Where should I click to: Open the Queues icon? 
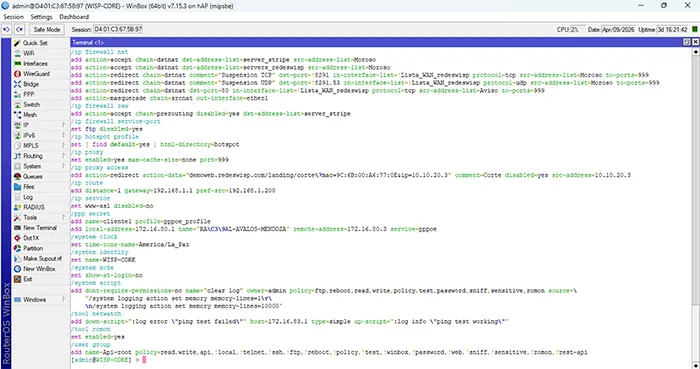pos(17,177)
